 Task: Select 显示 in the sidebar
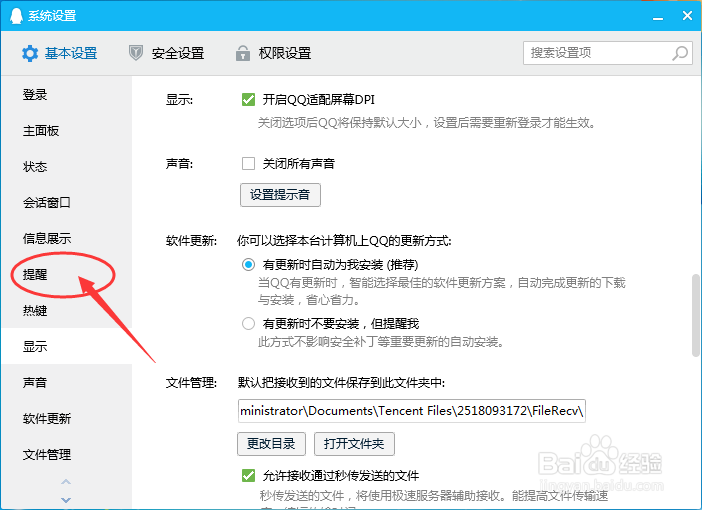click(x=67, y=346)
